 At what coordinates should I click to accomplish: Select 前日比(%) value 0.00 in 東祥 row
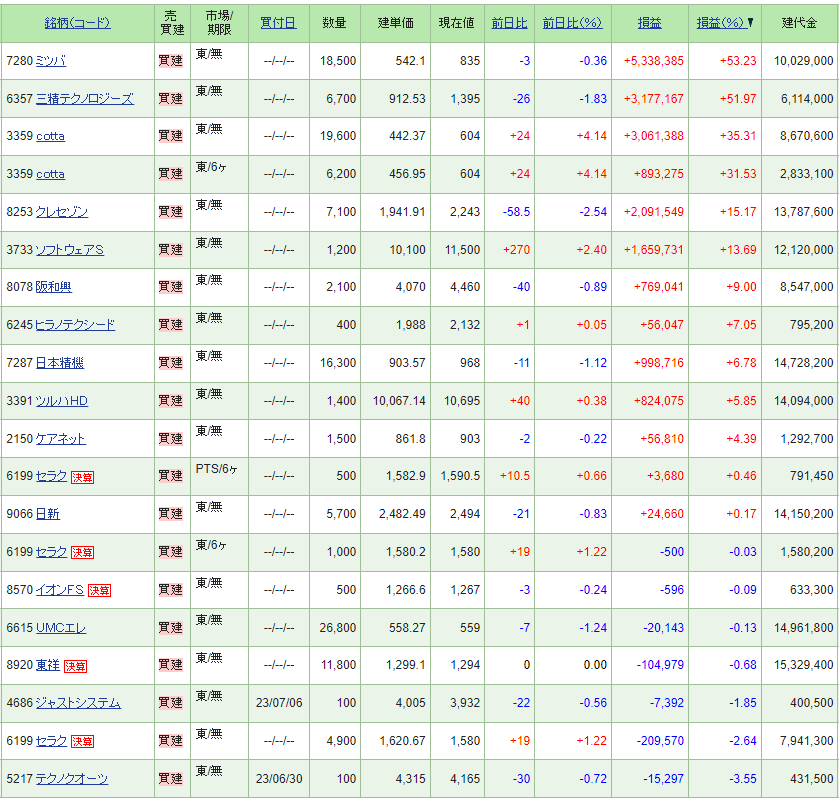[x=595, y=665]
